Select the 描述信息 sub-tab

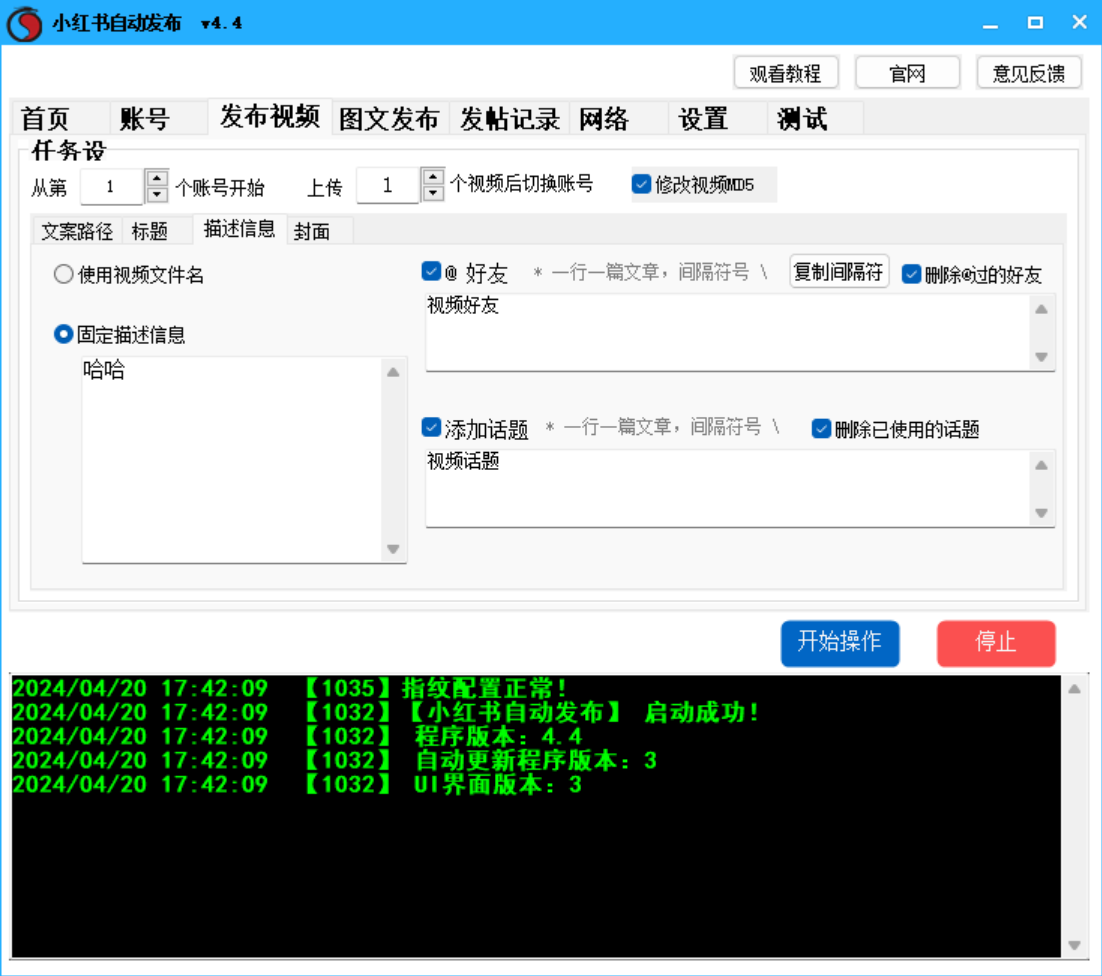coord(239,229)
